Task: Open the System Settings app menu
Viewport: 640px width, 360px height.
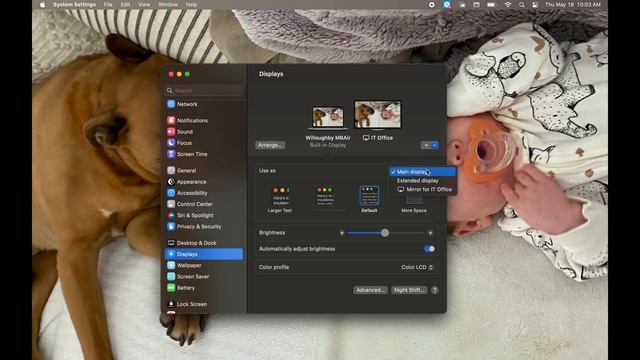Action: point(74,4)
